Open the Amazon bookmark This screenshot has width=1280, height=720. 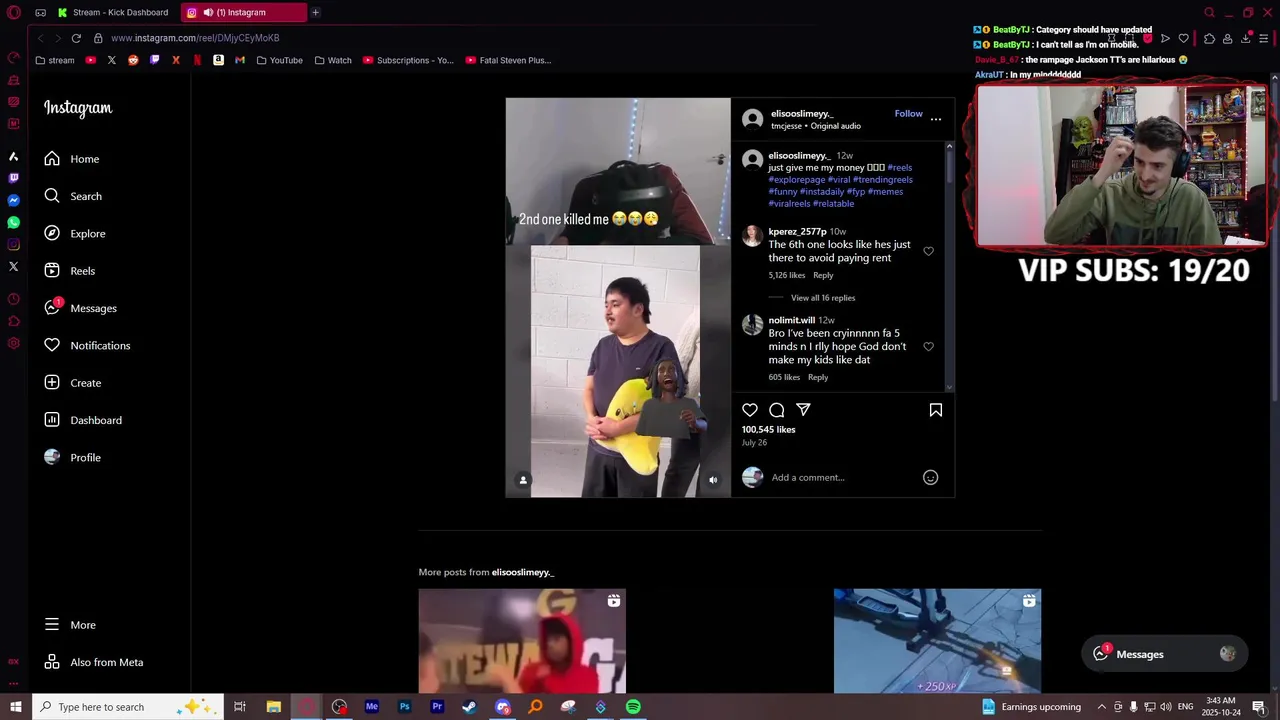[x=218, y=60]
